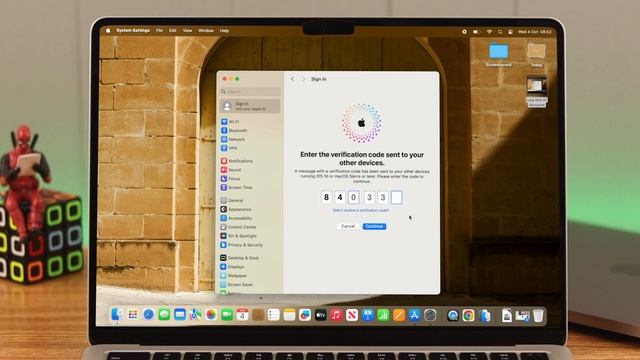Click the didn't receive a verification code link
Viewport: 640px width, 360px height.
coord(361,210)
